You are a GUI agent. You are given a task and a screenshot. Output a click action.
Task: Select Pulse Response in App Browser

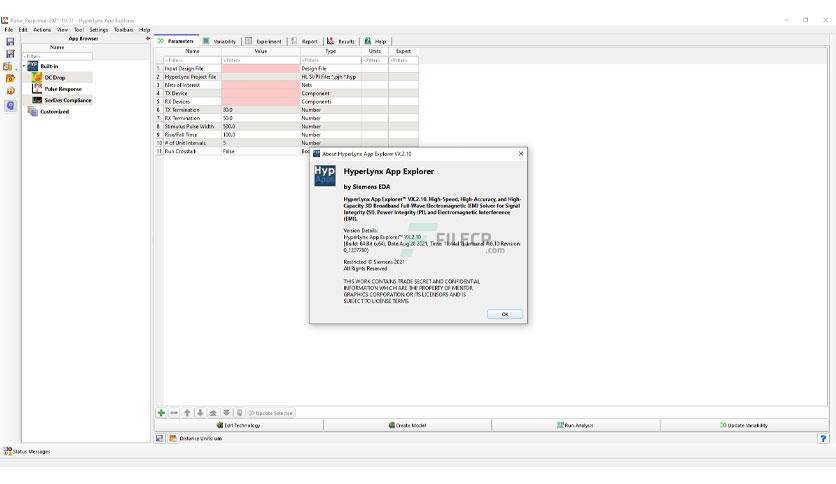click(63, 89)
